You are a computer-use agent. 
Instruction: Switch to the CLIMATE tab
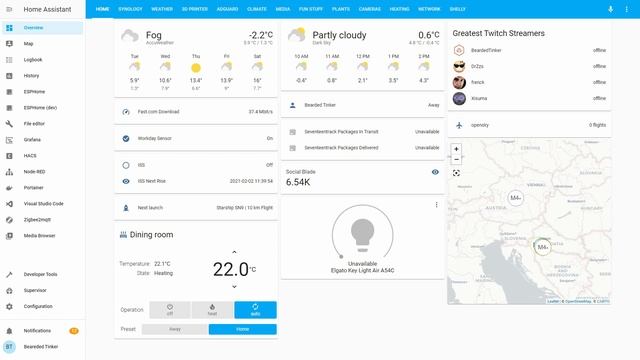click(257, 9)
